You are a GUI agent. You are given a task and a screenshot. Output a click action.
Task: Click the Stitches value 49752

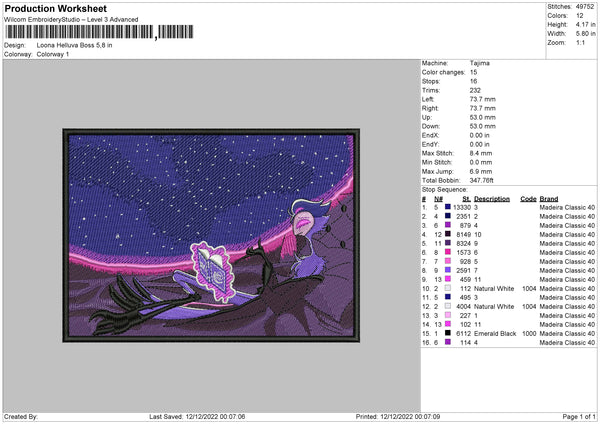pyautogui.click(x=585, y=7)
